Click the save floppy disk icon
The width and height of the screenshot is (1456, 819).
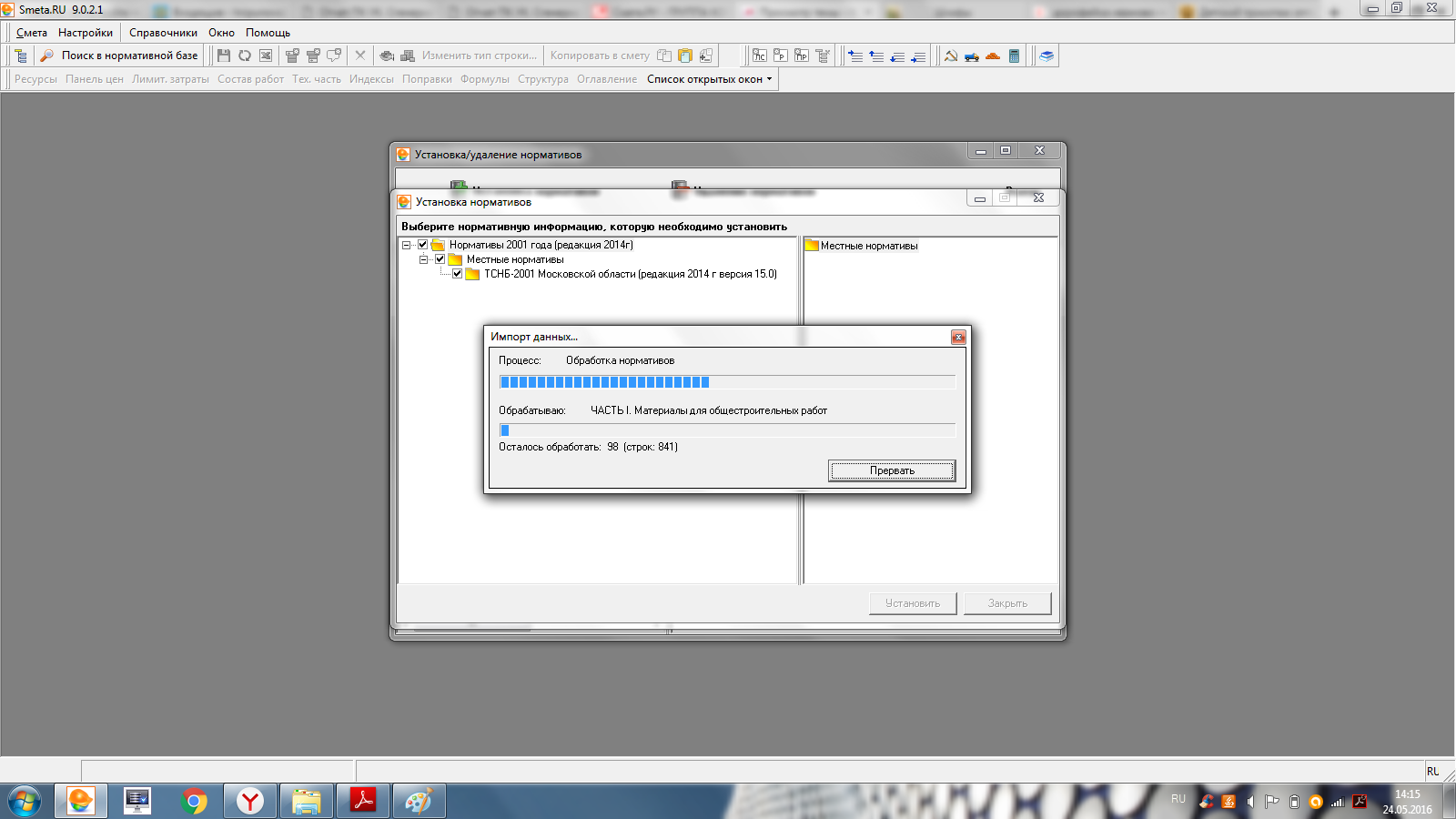point(224,56)
